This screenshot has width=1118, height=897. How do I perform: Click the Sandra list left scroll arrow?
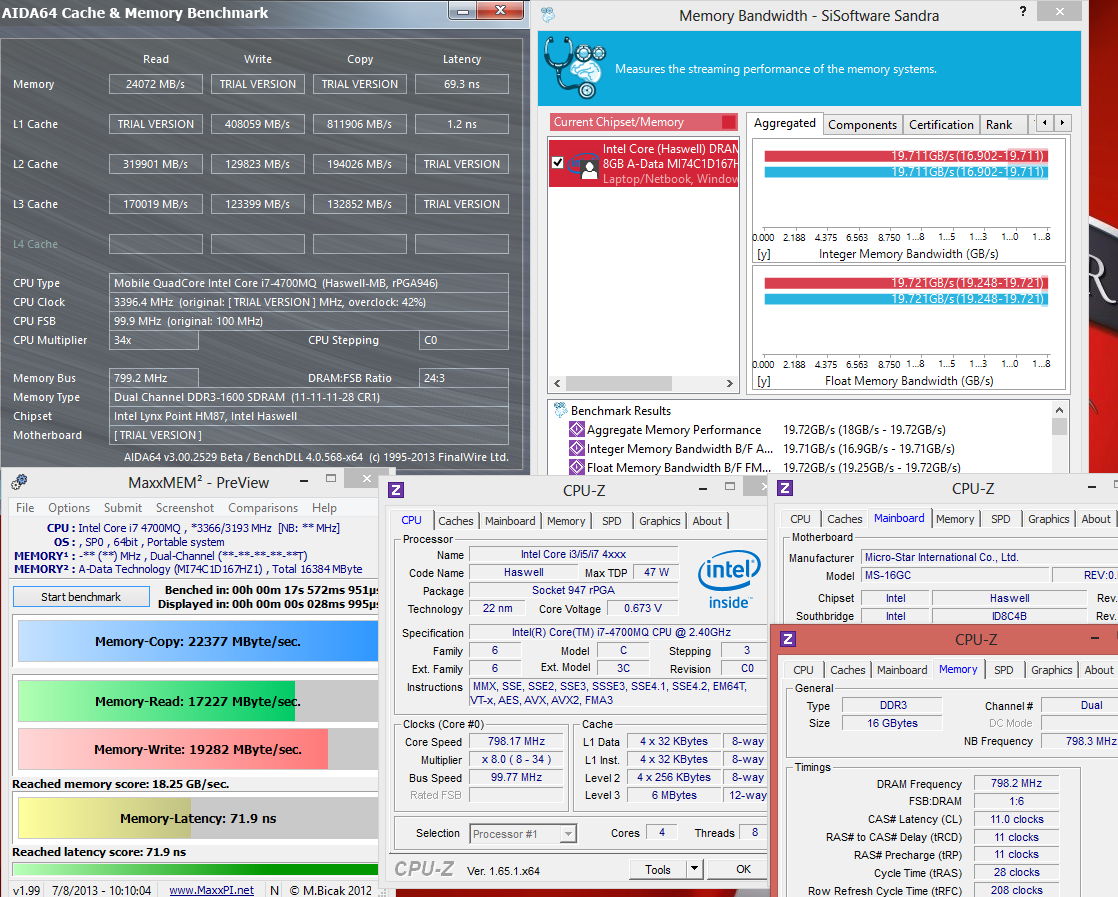558,384
